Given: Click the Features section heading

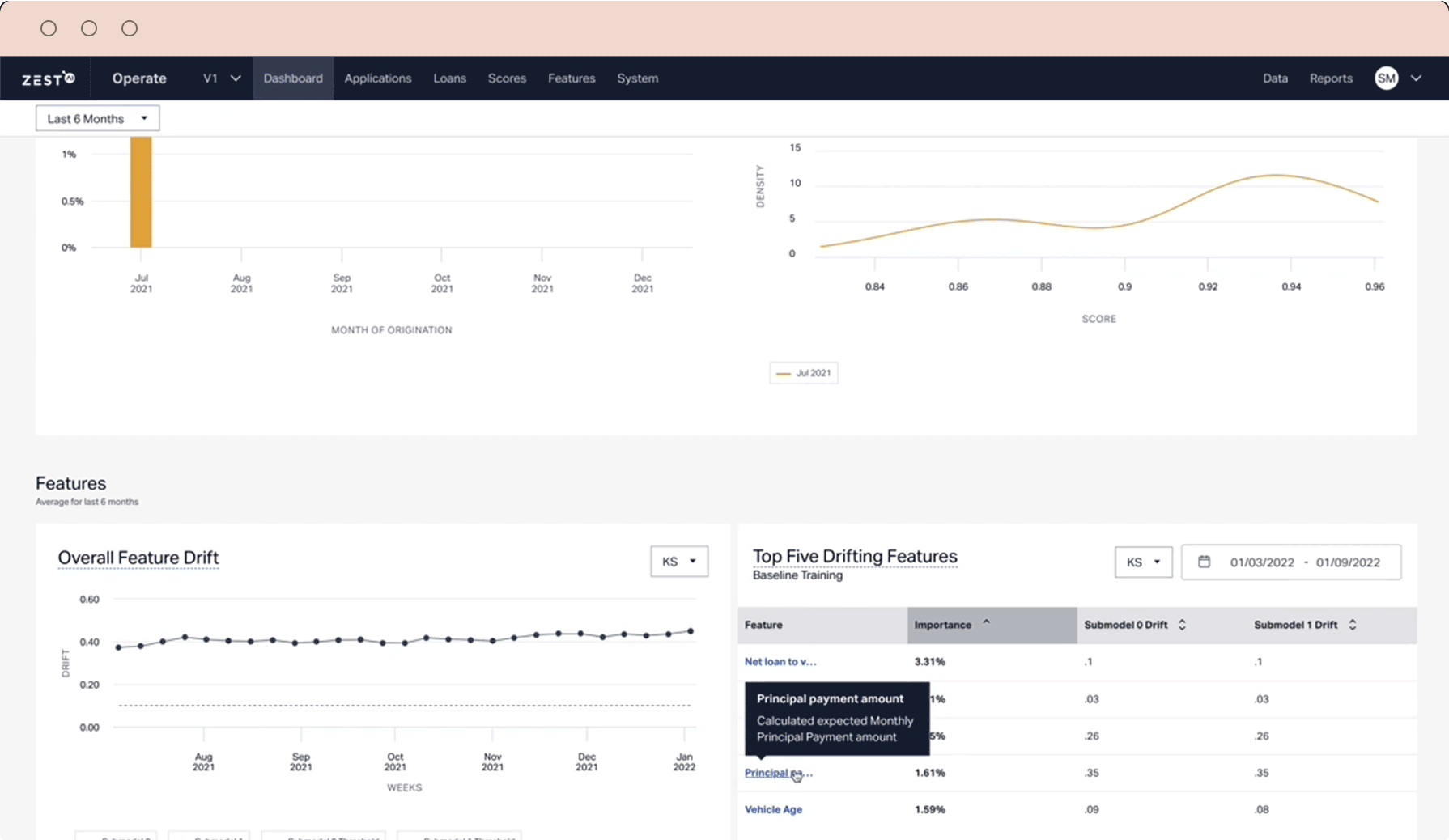Looking at the screenshot, I should [x=70, y=483].
